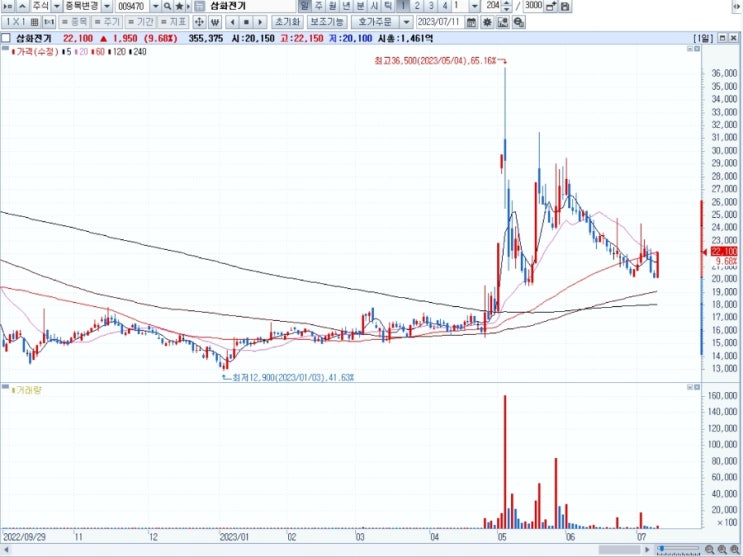The width and height of the screenshot is (743, 557).
Task: Click the zoom slider at bottom right
Action: (x=678, y=549)
